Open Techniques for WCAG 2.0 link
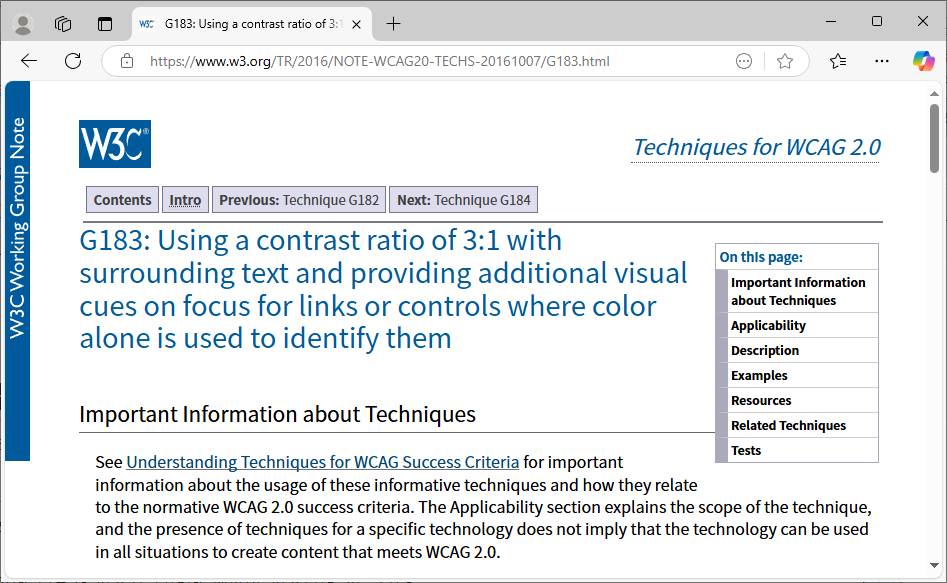 click(756, 147)
